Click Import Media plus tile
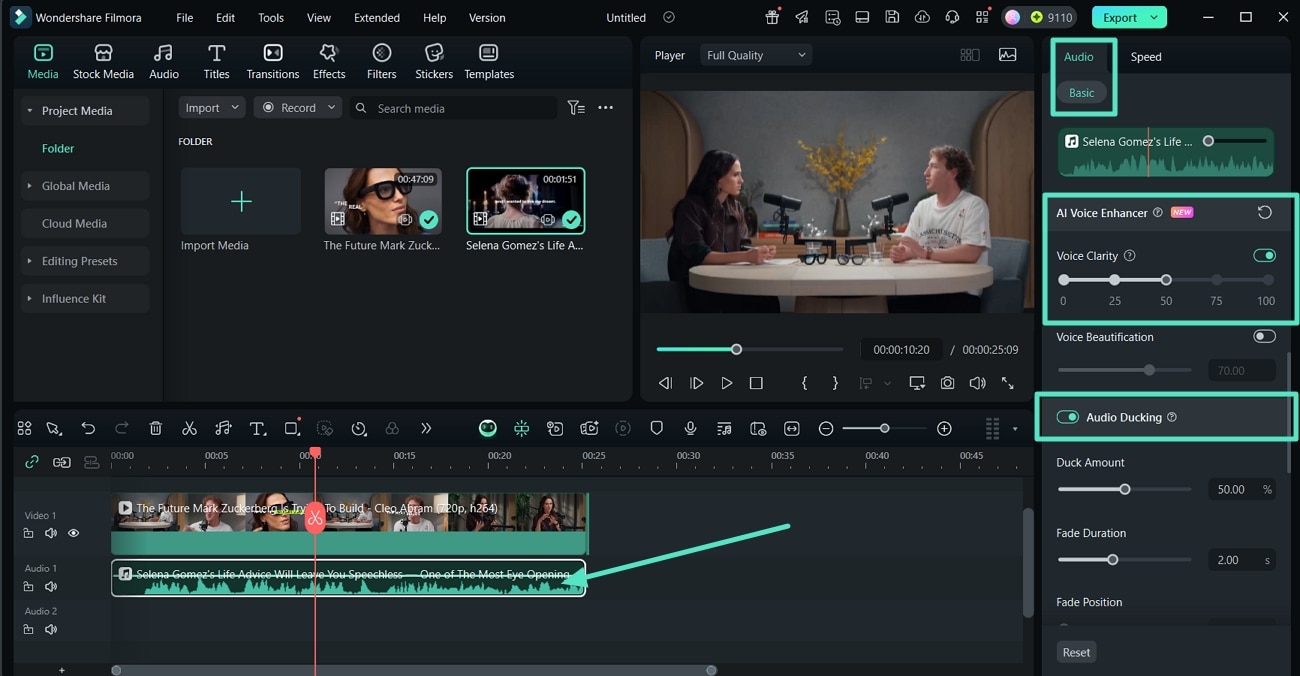Viewport: 1300px width, 676px height. (x=240, y=202)
